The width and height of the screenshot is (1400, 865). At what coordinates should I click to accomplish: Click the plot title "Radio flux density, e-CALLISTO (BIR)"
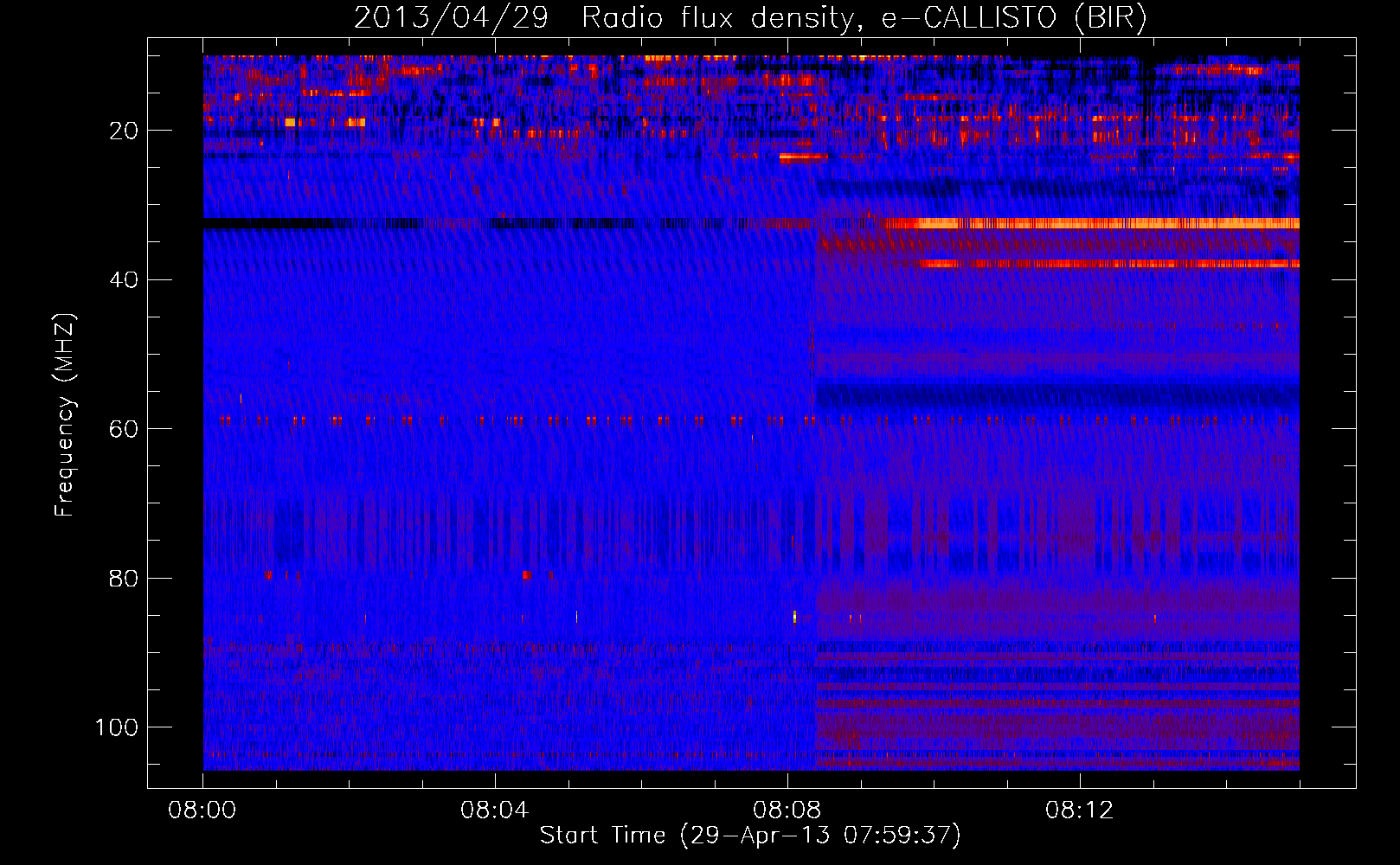pyautogui.click(x=864, y=18)
